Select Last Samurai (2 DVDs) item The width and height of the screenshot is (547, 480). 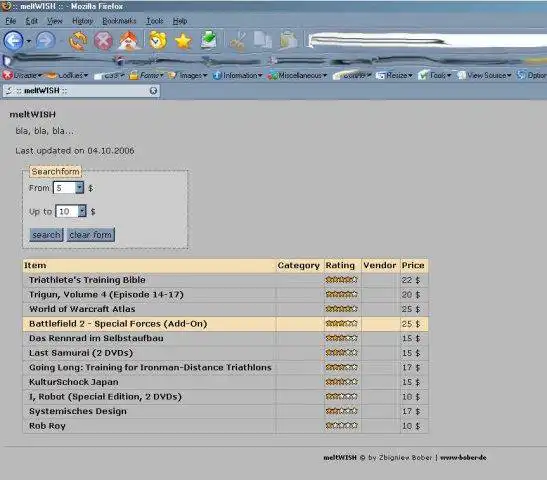tap(81, 353)
